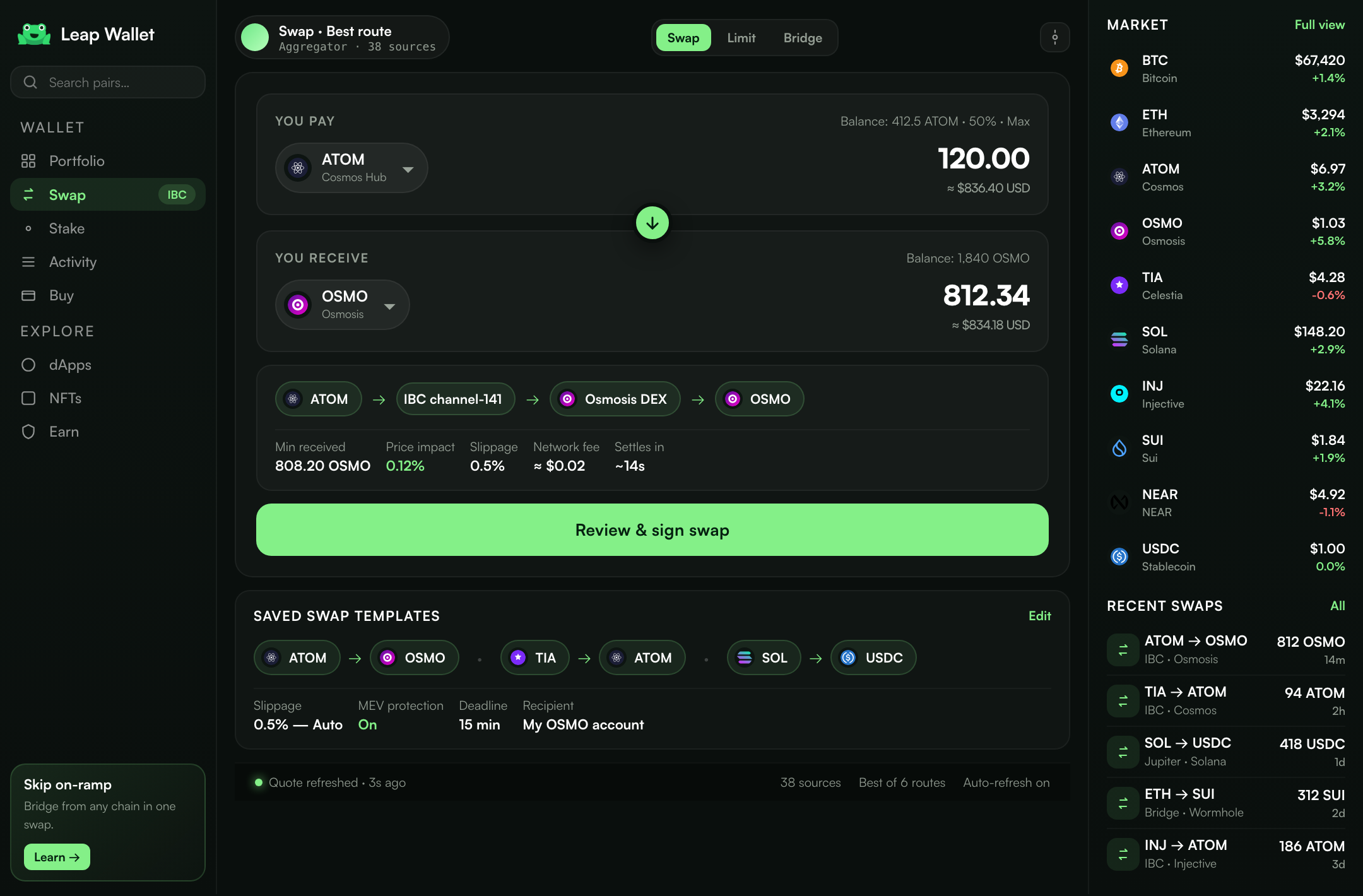
Task: Click the Osmosis DEX route chip
Action: tap(615, 399)
